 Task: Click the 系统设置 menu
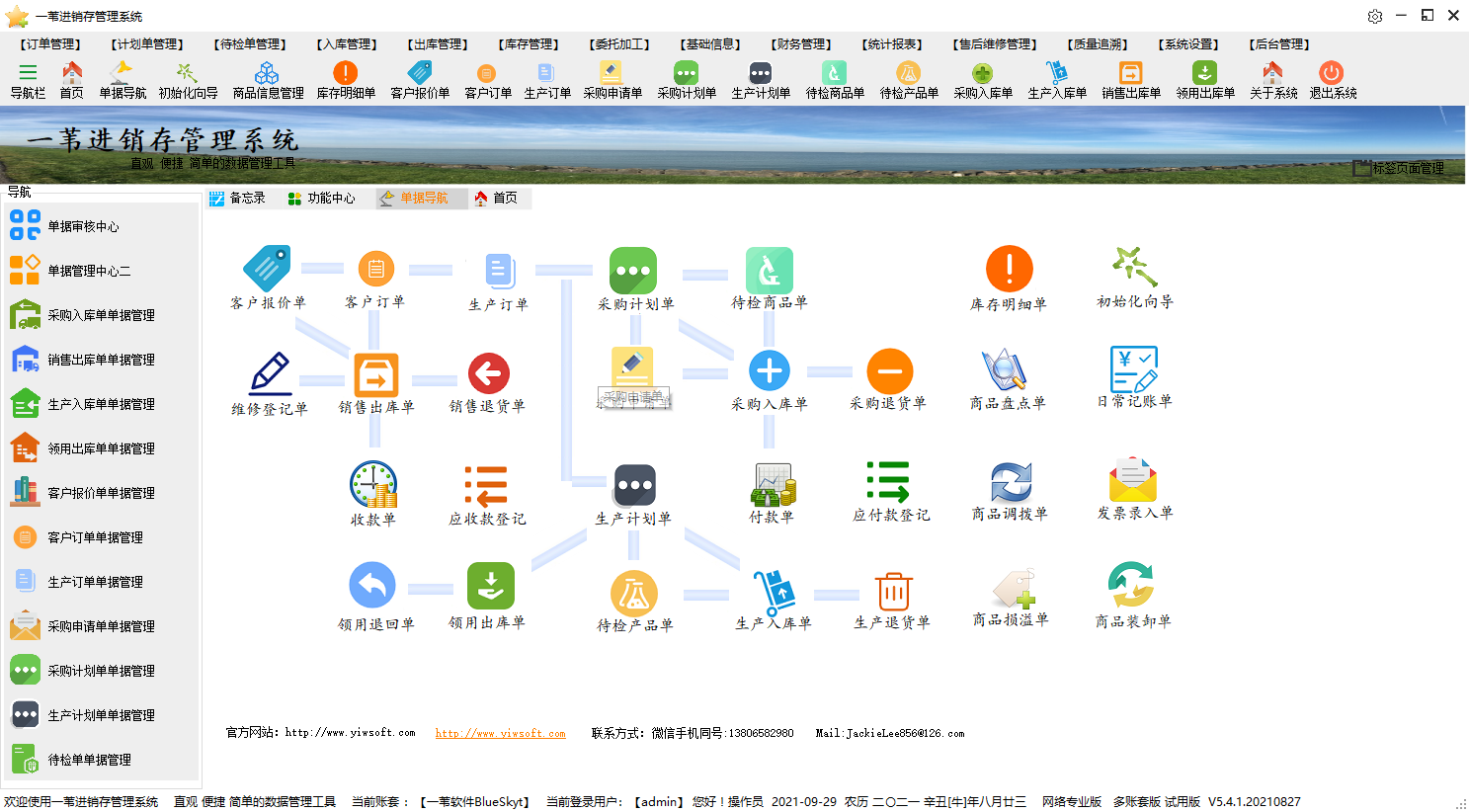[x=1188, y=44]
